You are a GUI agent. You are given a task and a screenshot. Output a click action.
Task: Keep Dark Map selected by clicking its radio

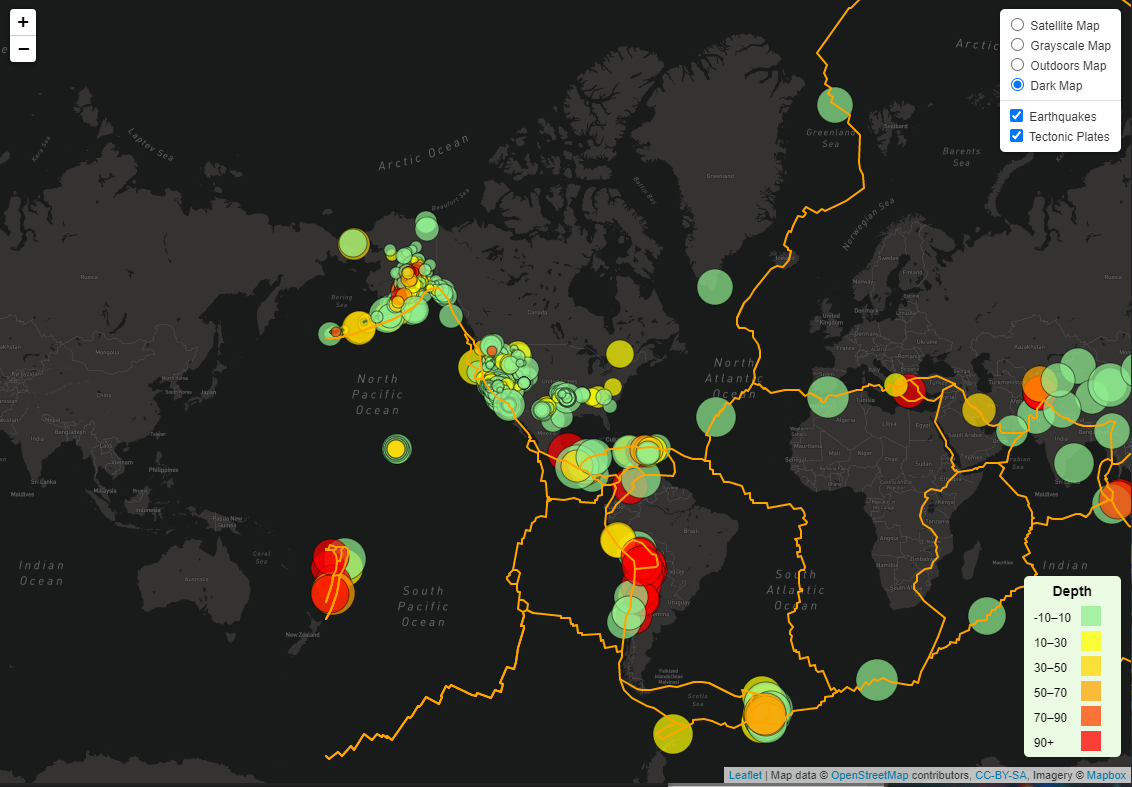pos(1017,85)
